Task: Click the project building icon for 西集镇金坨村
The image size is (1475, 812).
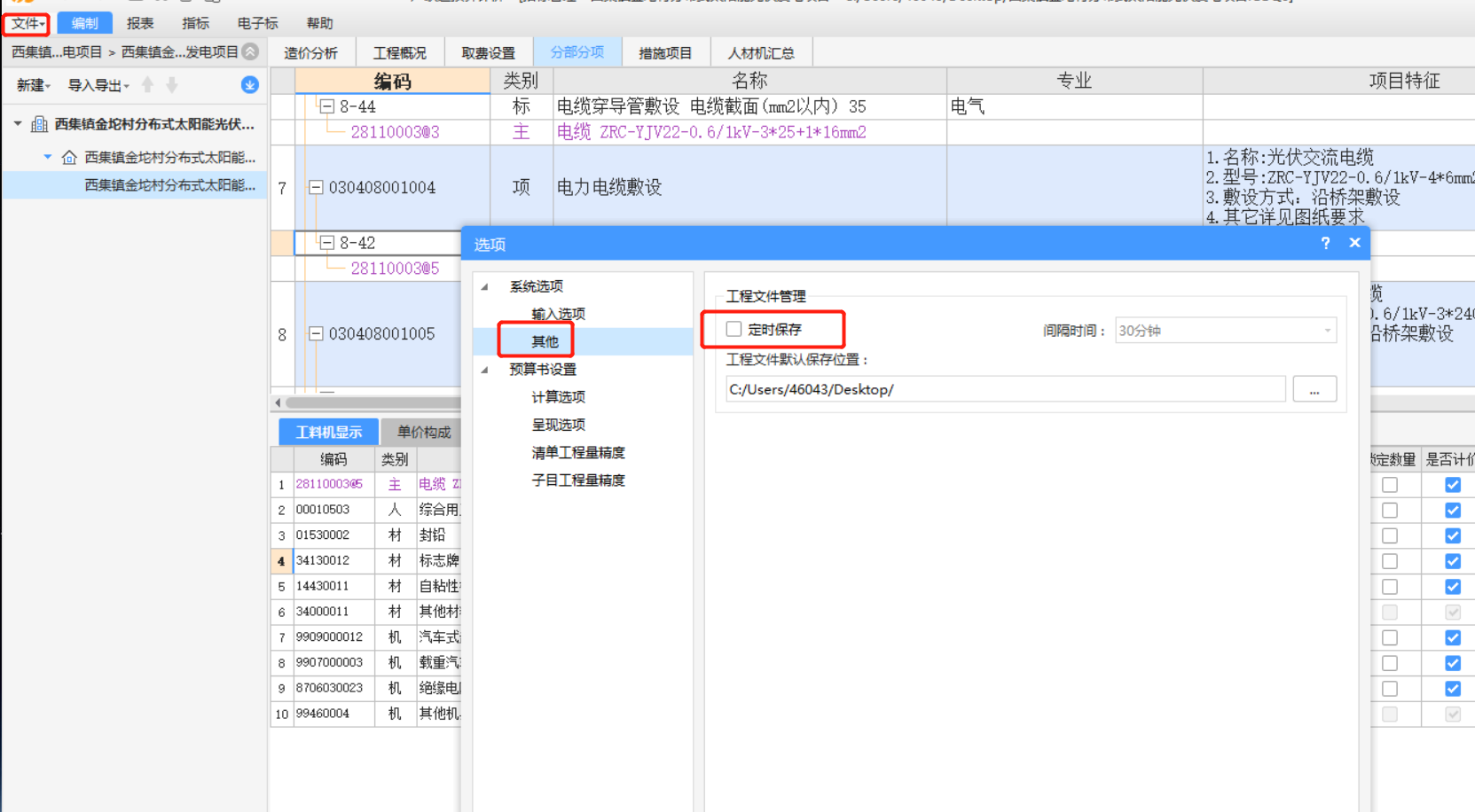Action: tap(38, 125)
